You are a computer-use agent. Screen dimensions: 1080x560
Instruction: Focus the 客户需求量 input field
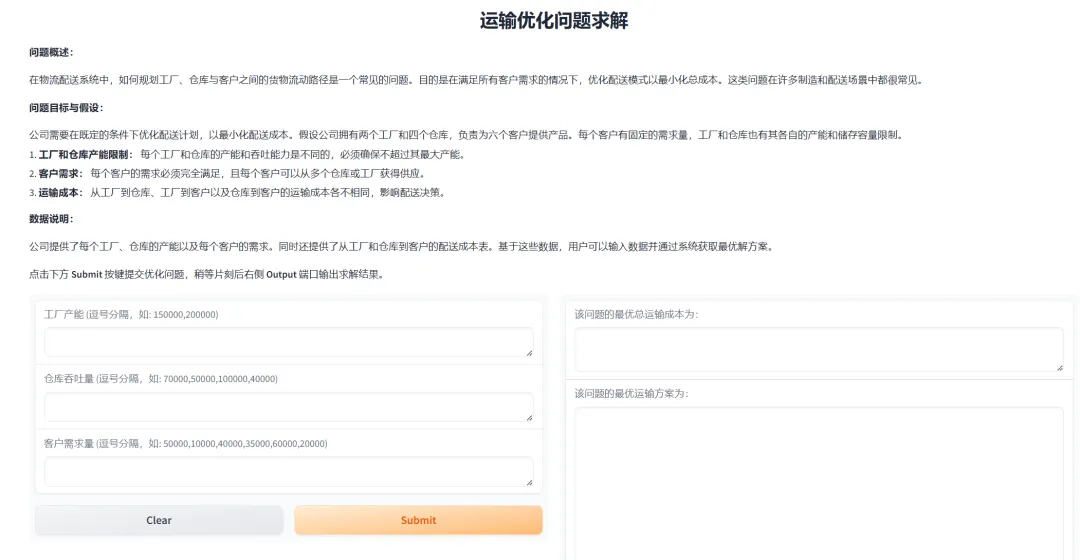pyautogui.click(x=289, y=472)
